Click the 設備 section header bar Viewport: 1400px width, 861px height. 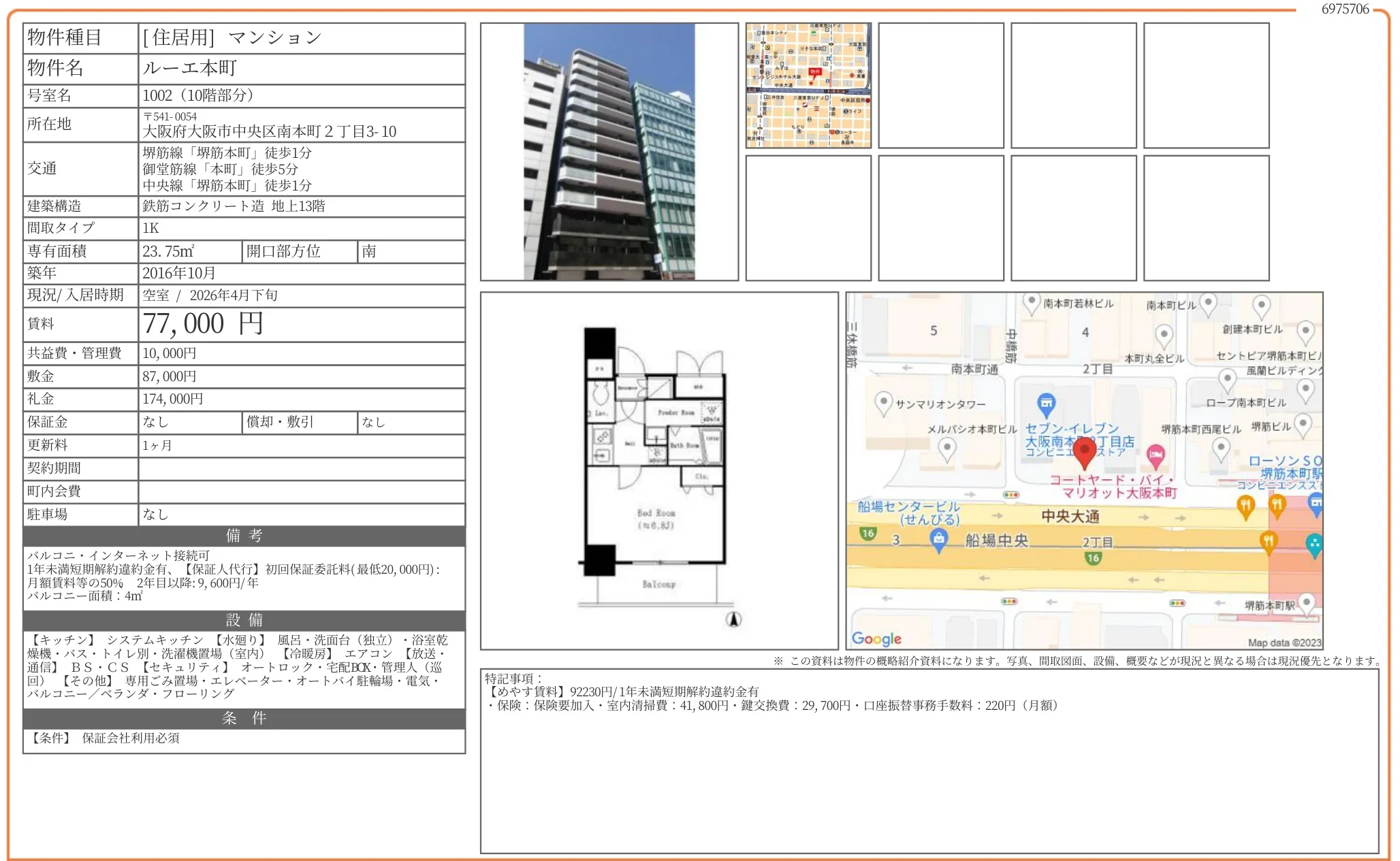(x=244, y=620)
